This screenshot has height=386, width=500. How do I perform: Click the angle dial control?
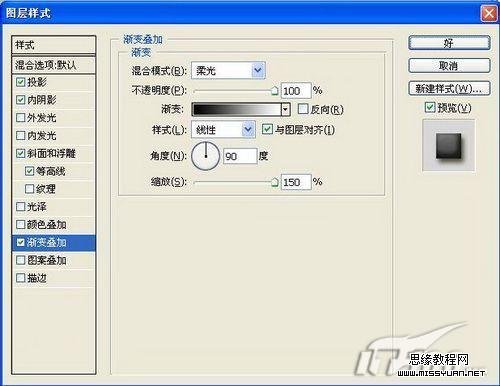[206, 156]
